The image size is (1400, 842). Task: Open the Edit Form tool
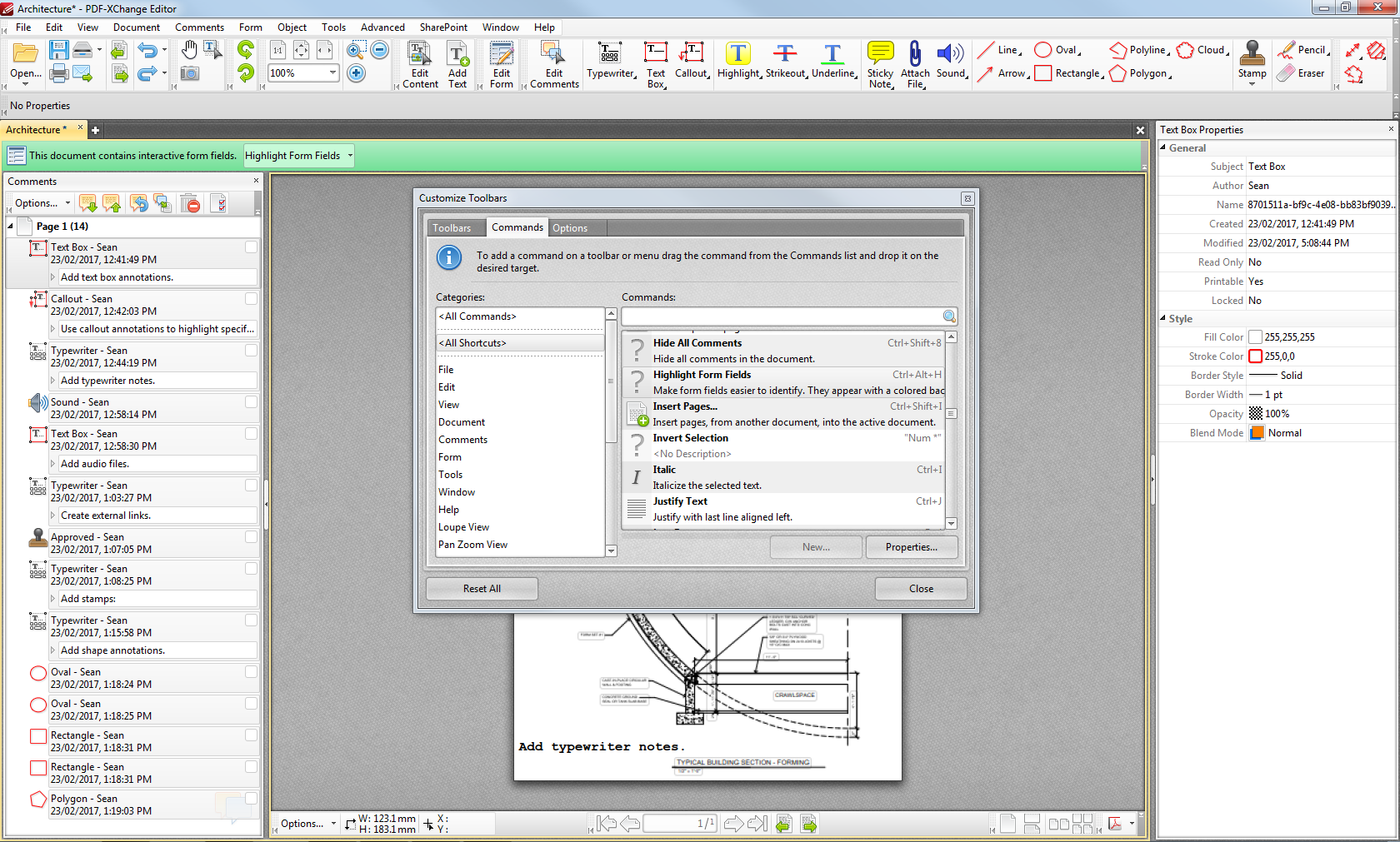(502, 65)
